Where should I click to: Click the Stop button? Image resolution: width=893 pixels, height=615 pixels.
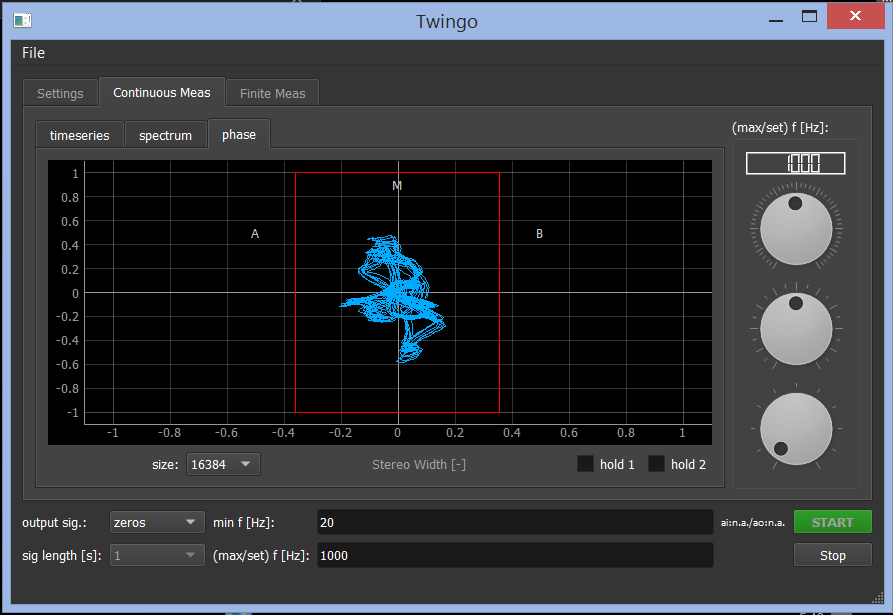(x=833, y=555)
